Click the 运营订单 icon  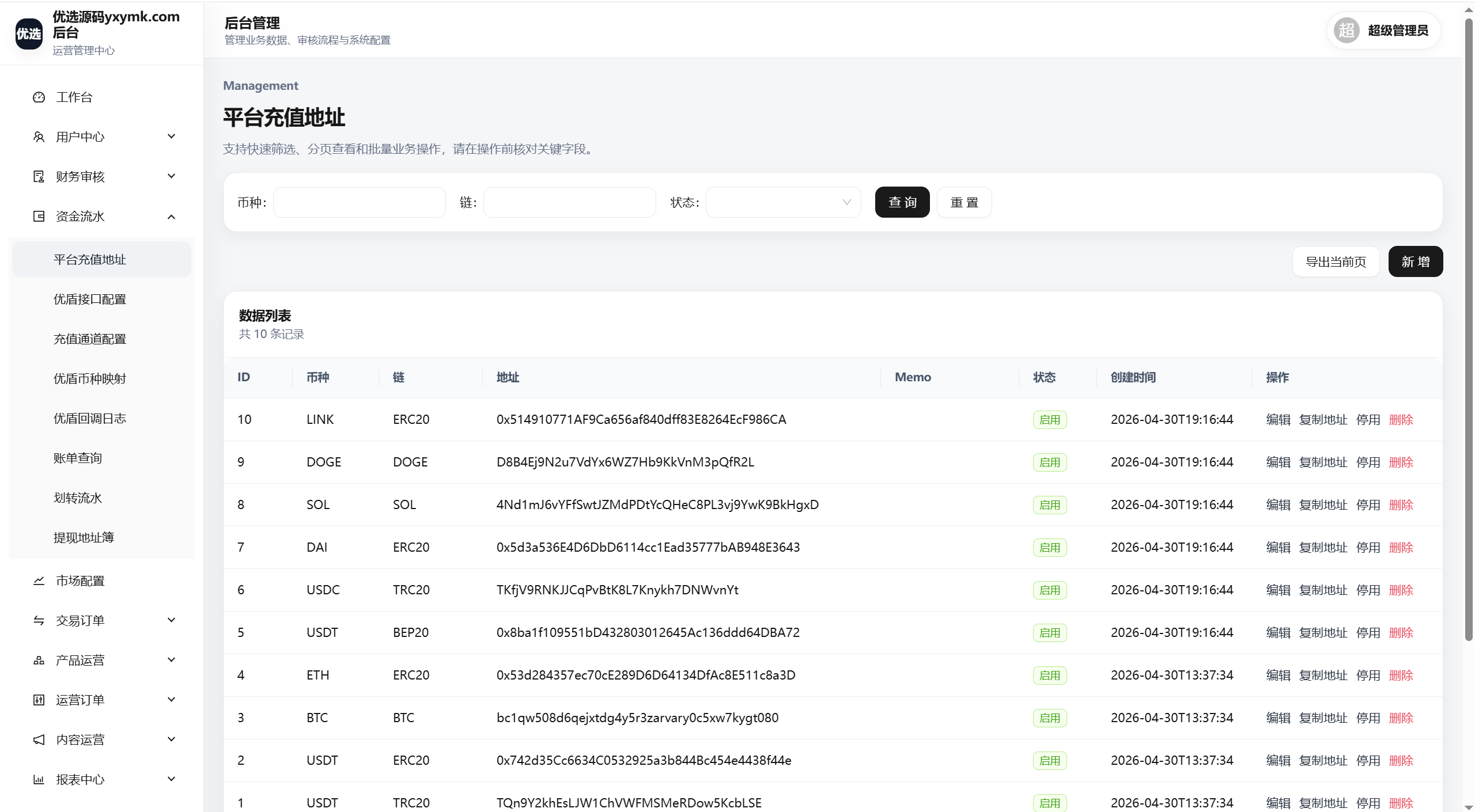(39, 700)
